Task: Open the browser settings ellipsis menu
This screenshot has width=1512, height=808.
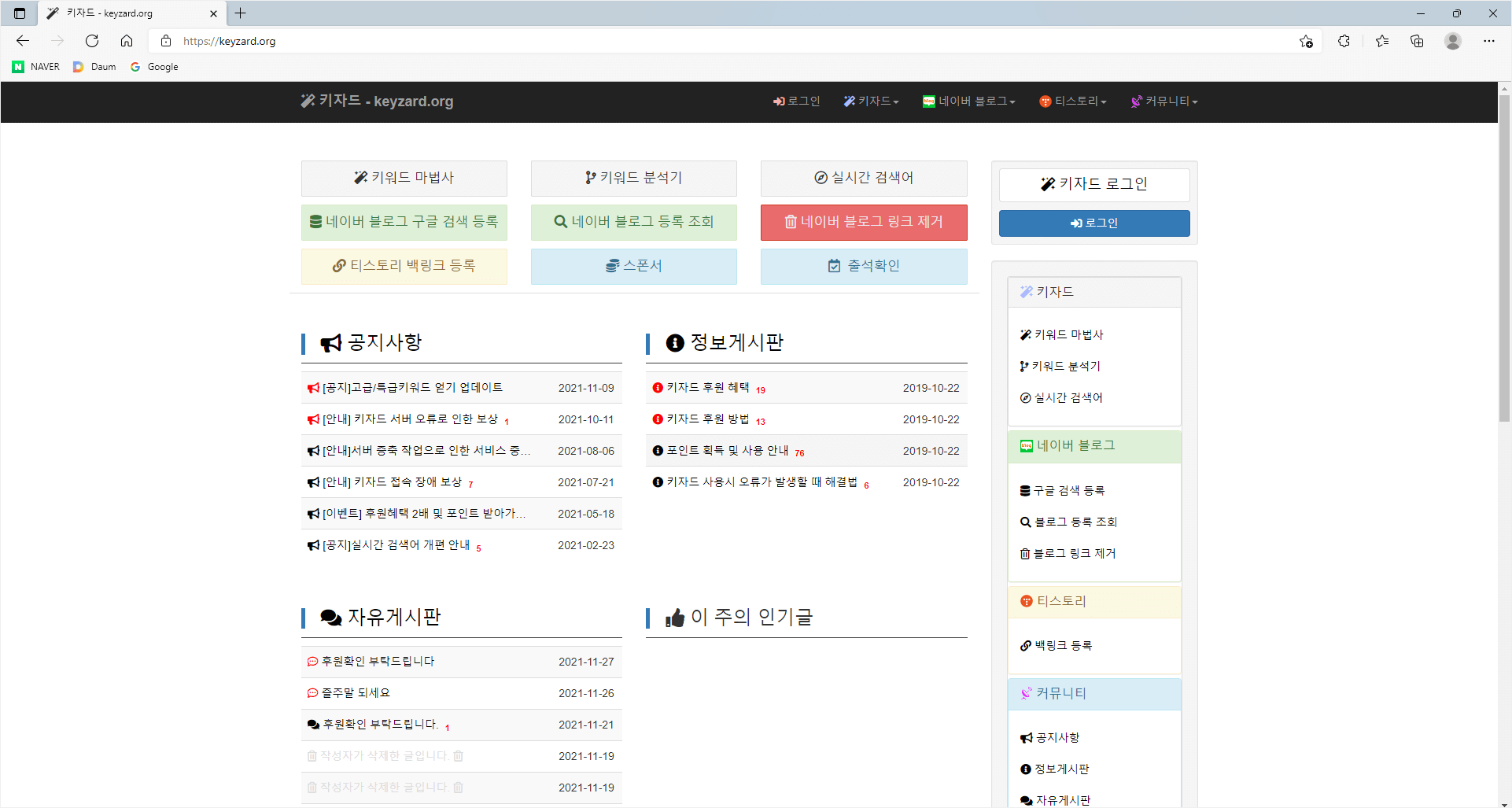Action: 1489,41
